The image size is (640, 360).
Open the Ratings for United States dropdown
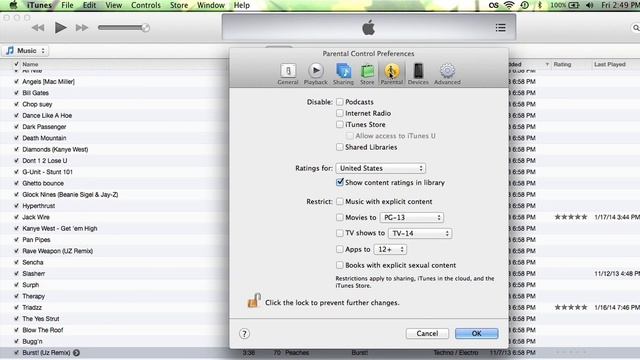click(380, 168)
